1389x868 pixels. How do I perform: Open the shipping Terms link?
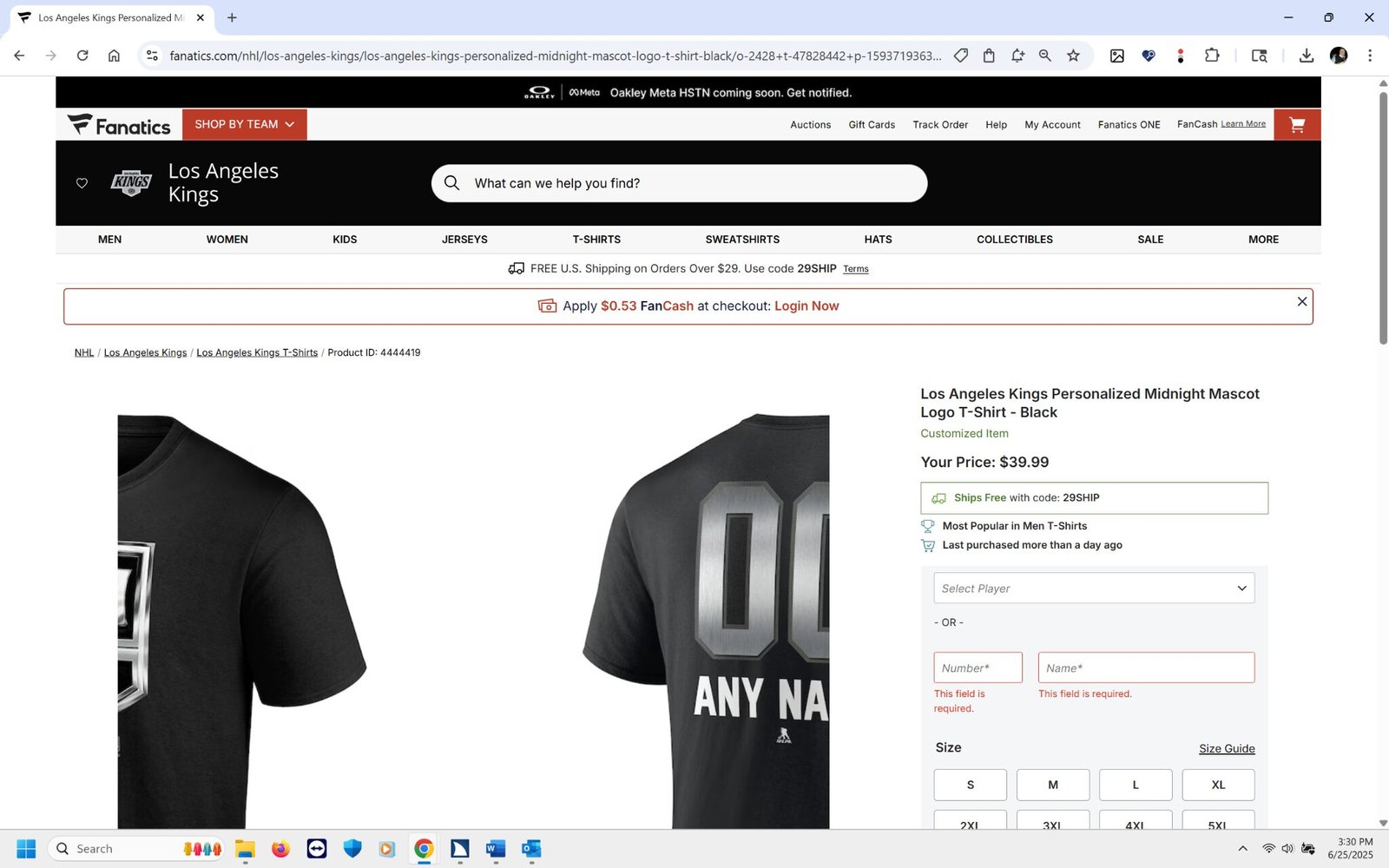click(856, 269)
